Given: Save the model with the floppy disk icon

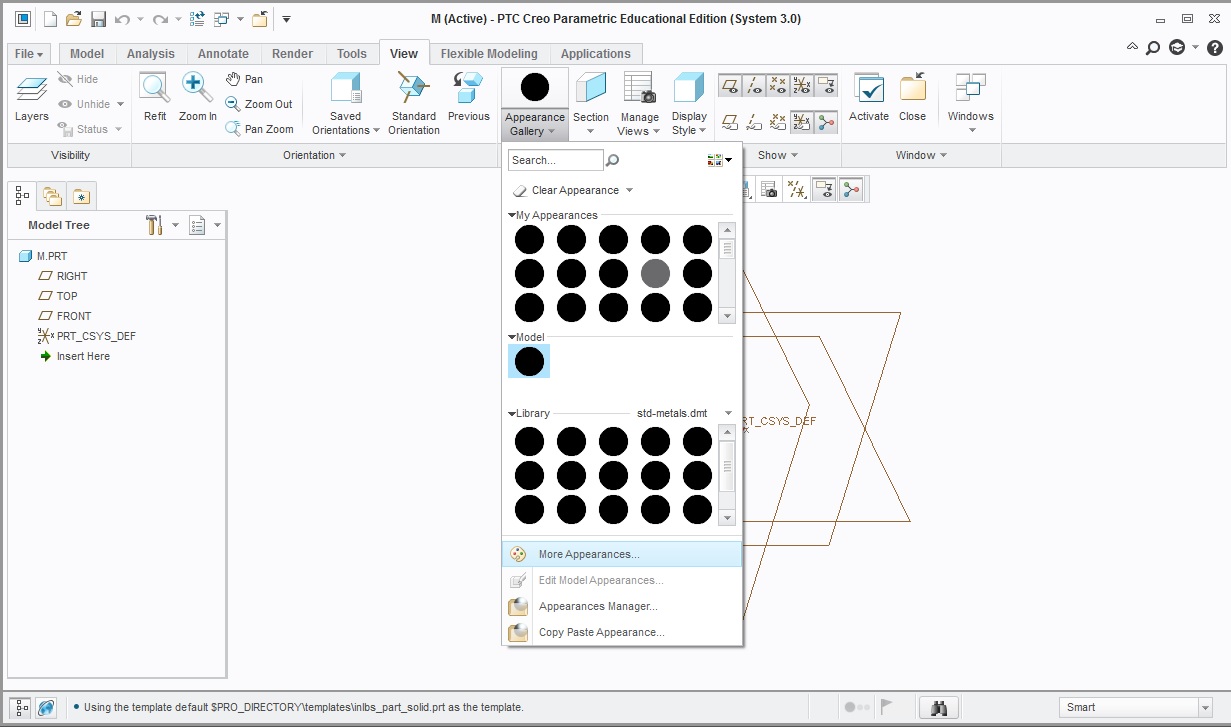Looking at the screenshot, I should [98, 19].
